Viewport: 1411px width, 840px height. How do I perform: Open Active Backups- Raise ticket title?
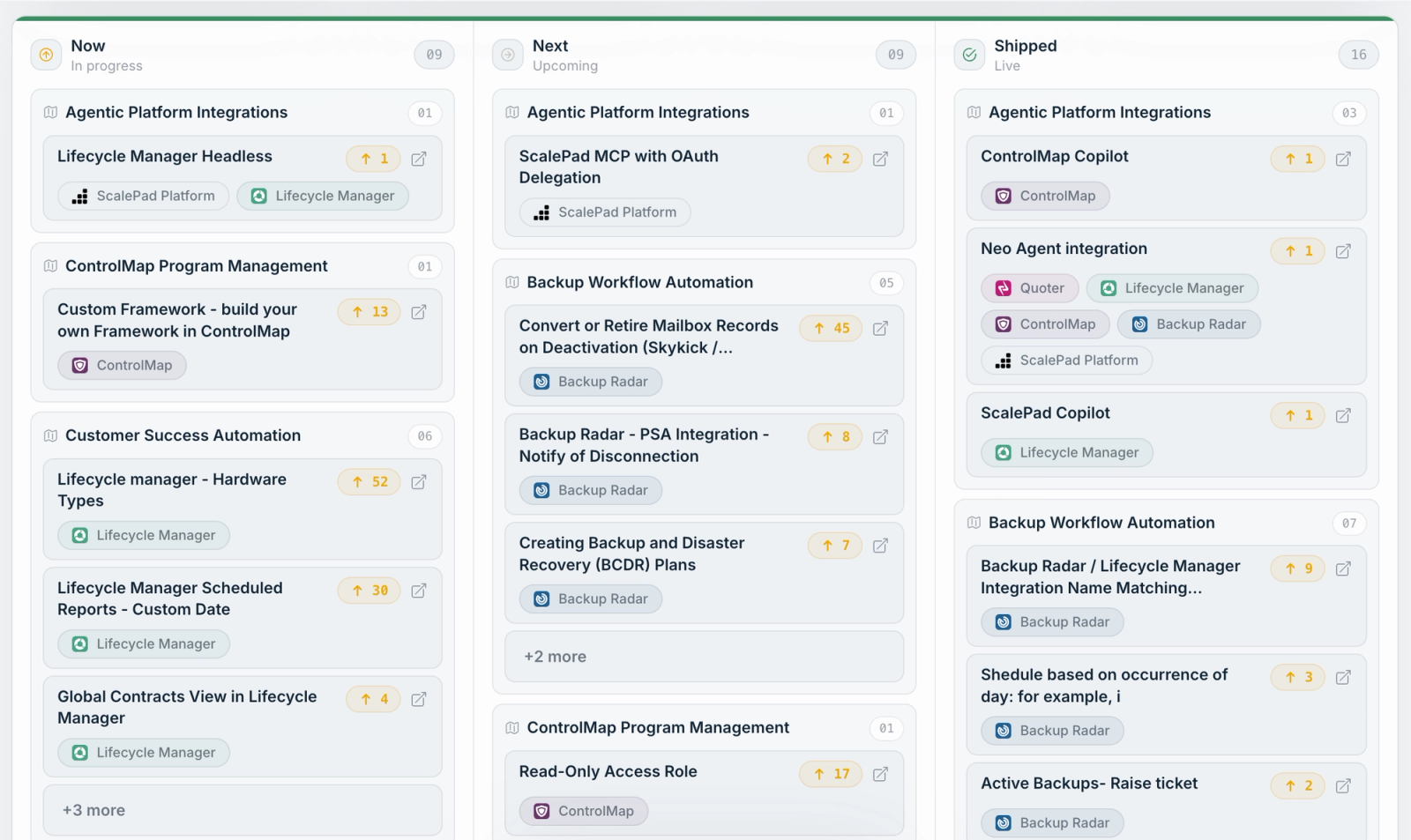1089,783
